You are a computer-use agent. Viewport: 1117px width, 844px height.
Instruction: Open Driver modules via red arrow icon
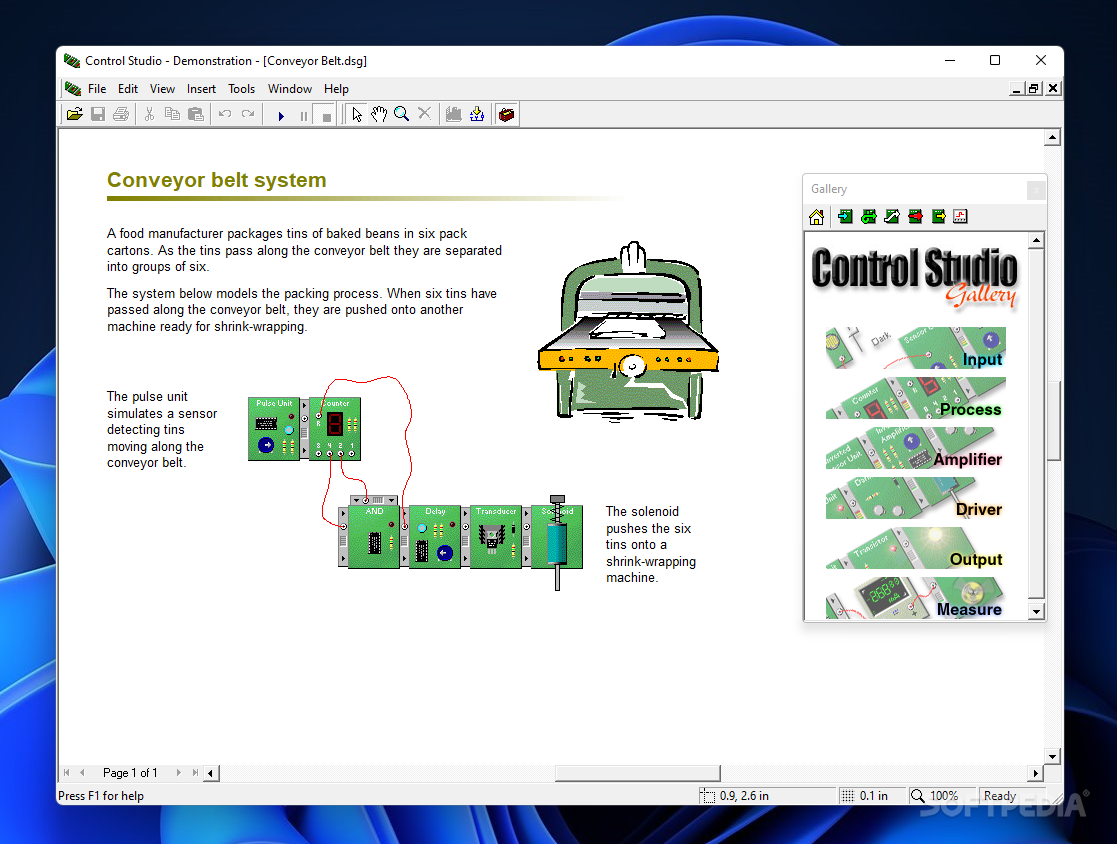point(915,216)
